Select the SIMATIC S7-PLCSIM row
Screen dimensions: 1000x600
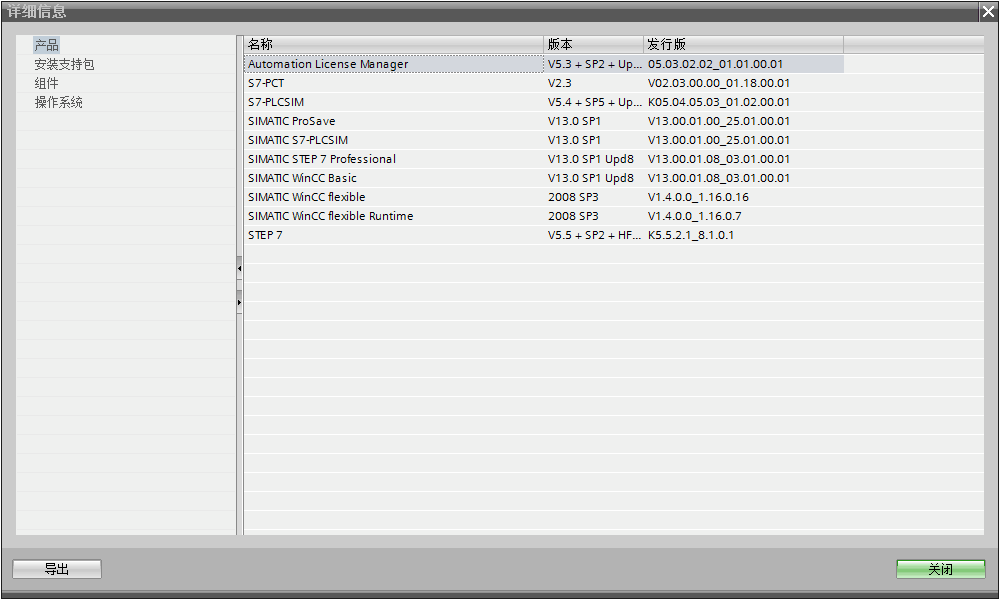pyautogui.click(x=544, y=140)
